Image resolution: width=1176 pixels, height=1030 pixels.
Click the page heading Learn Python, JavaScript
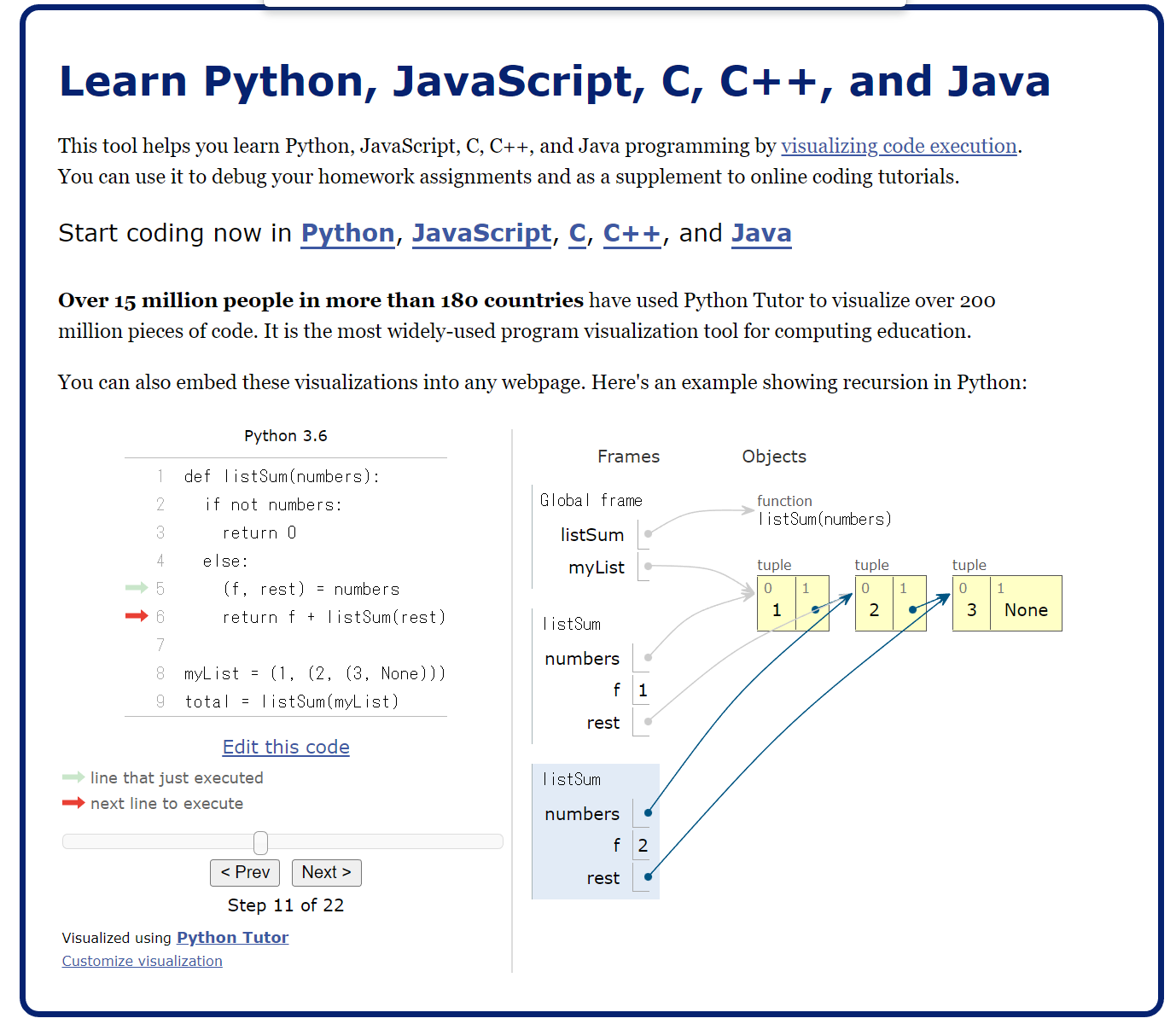(x=555, y=82)
